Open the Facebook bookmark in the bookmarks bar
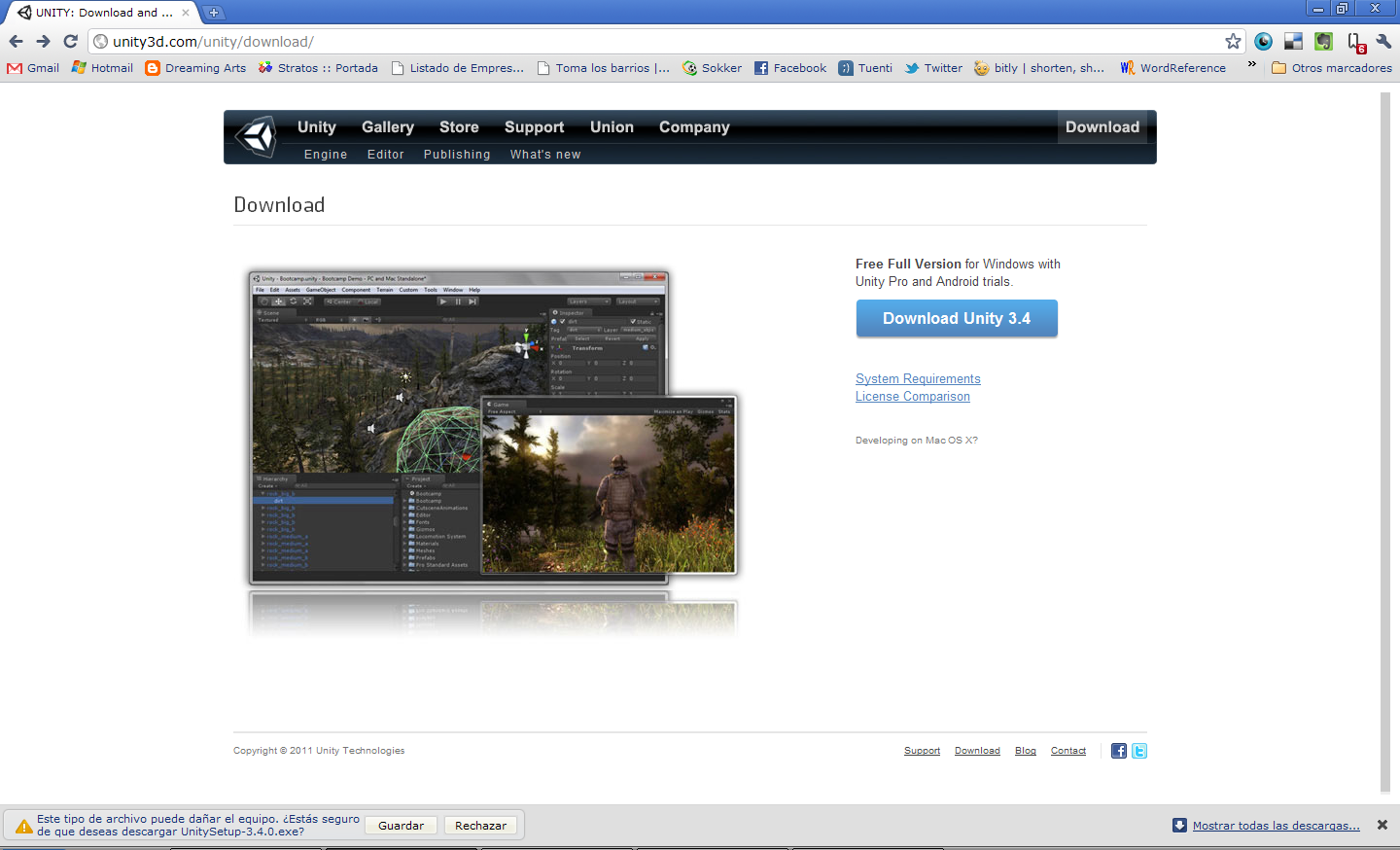 790,68
